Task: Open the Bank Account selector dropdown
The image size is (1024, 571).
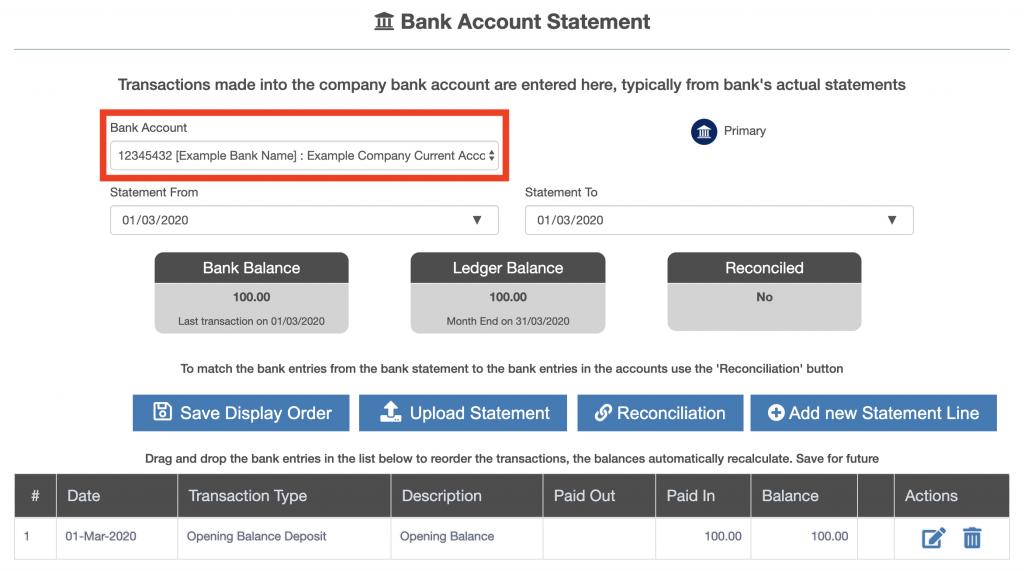Action: click(304, 155)
